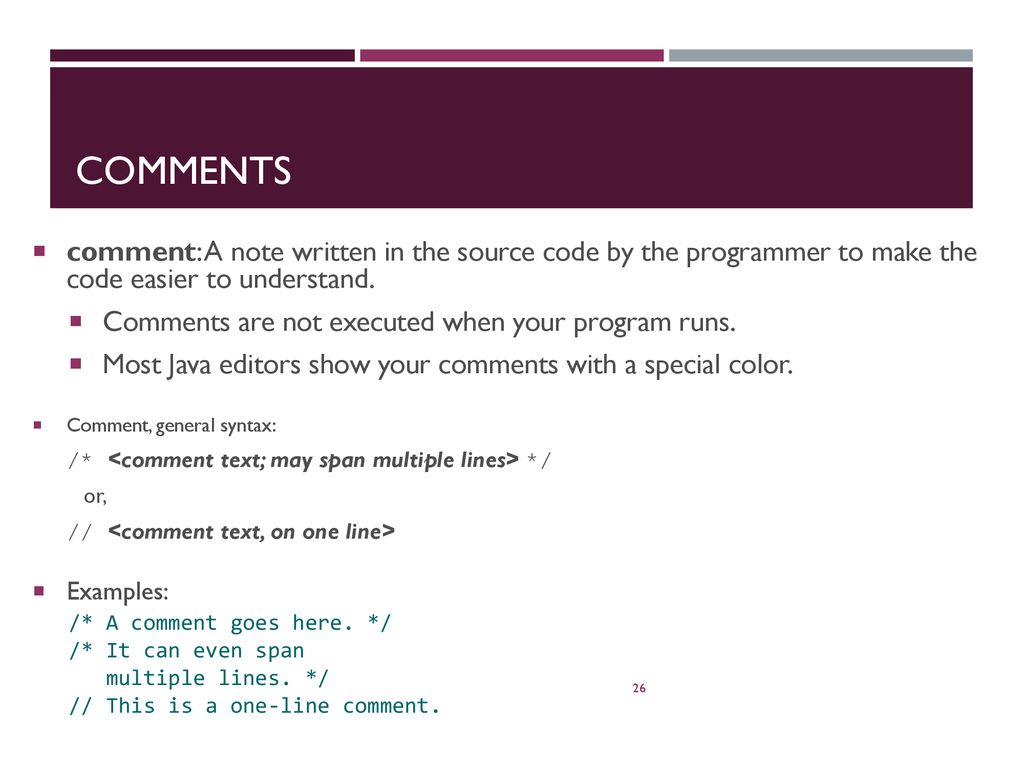1024x768 pixels.
Task: Click 'Comment, general syntax:' text
Action: 171,426
